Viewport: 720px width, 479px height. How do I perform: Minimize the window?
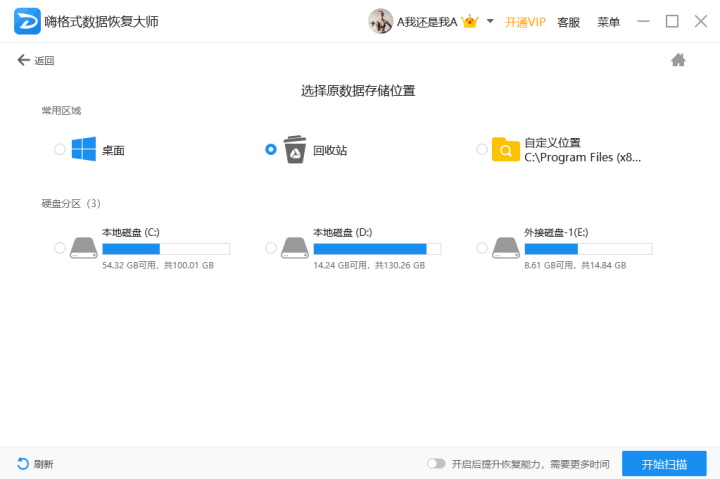click(x=643, y=21)
